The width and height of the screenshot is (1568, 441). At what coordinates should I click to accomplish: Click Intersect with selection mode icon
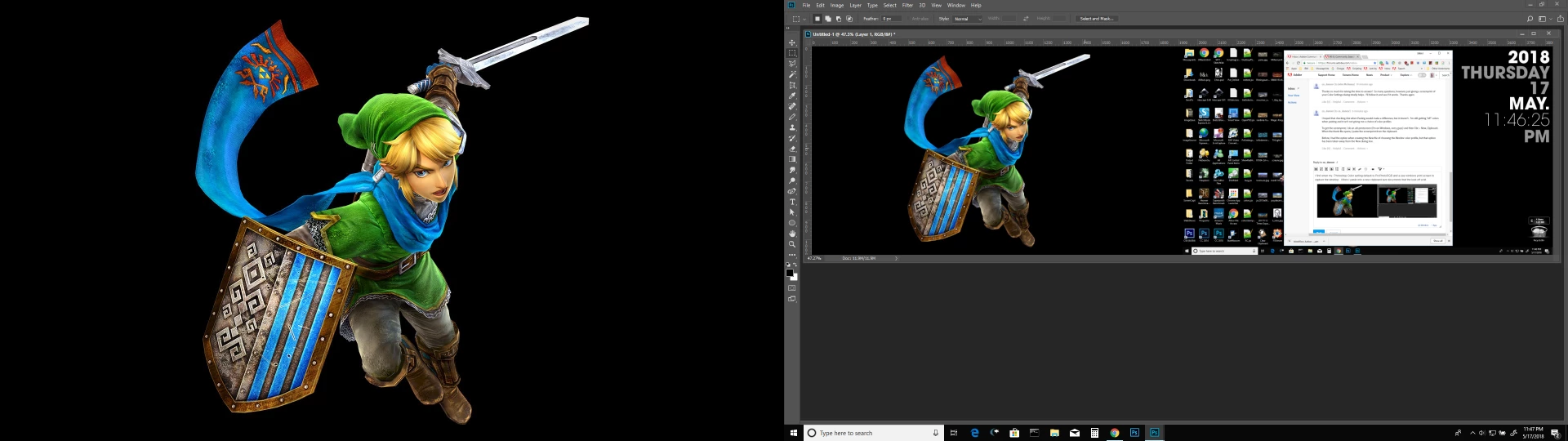849,19
